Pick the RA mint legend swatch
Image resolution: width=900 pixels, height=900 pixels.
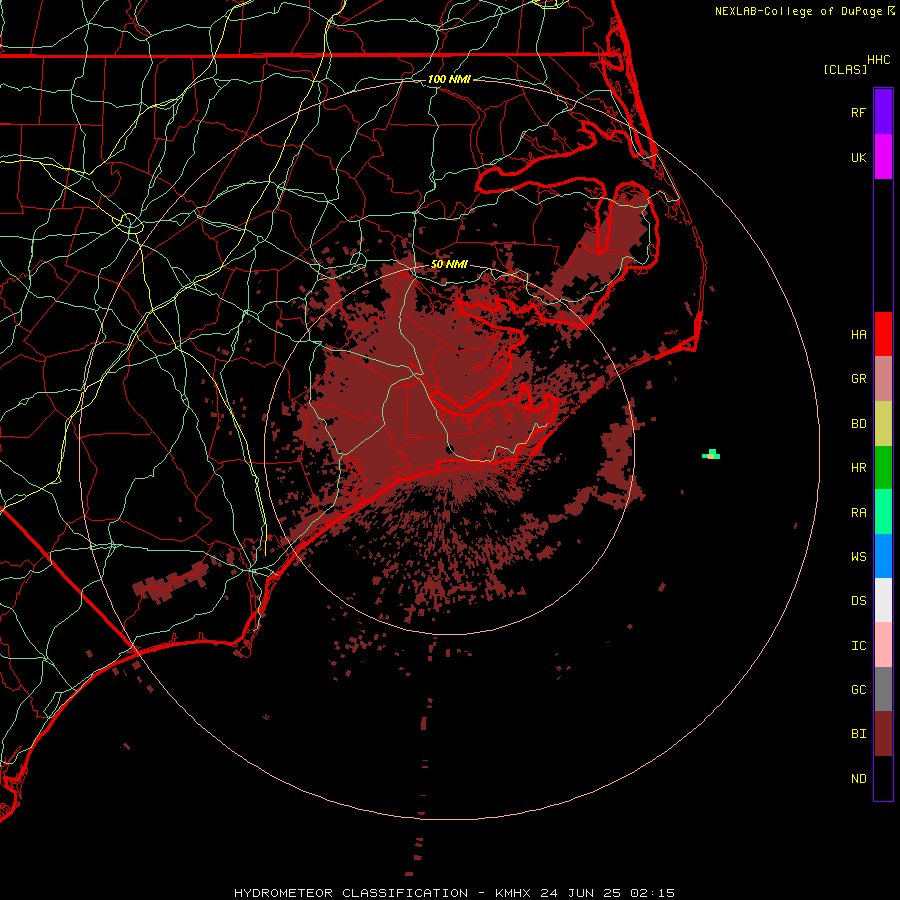coord(883,512)
